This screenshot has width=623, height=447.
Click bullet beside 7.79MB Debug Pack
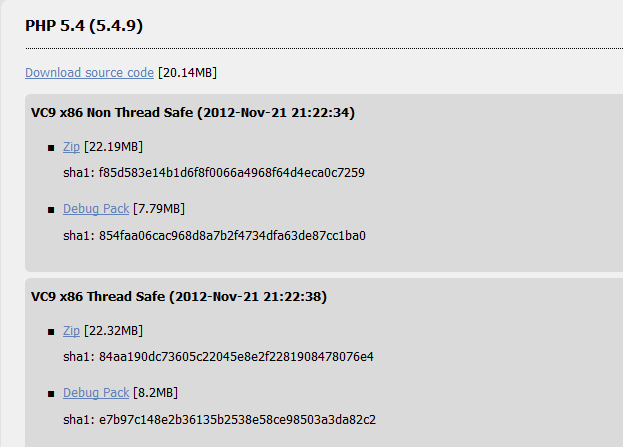(x=51, y=210)
